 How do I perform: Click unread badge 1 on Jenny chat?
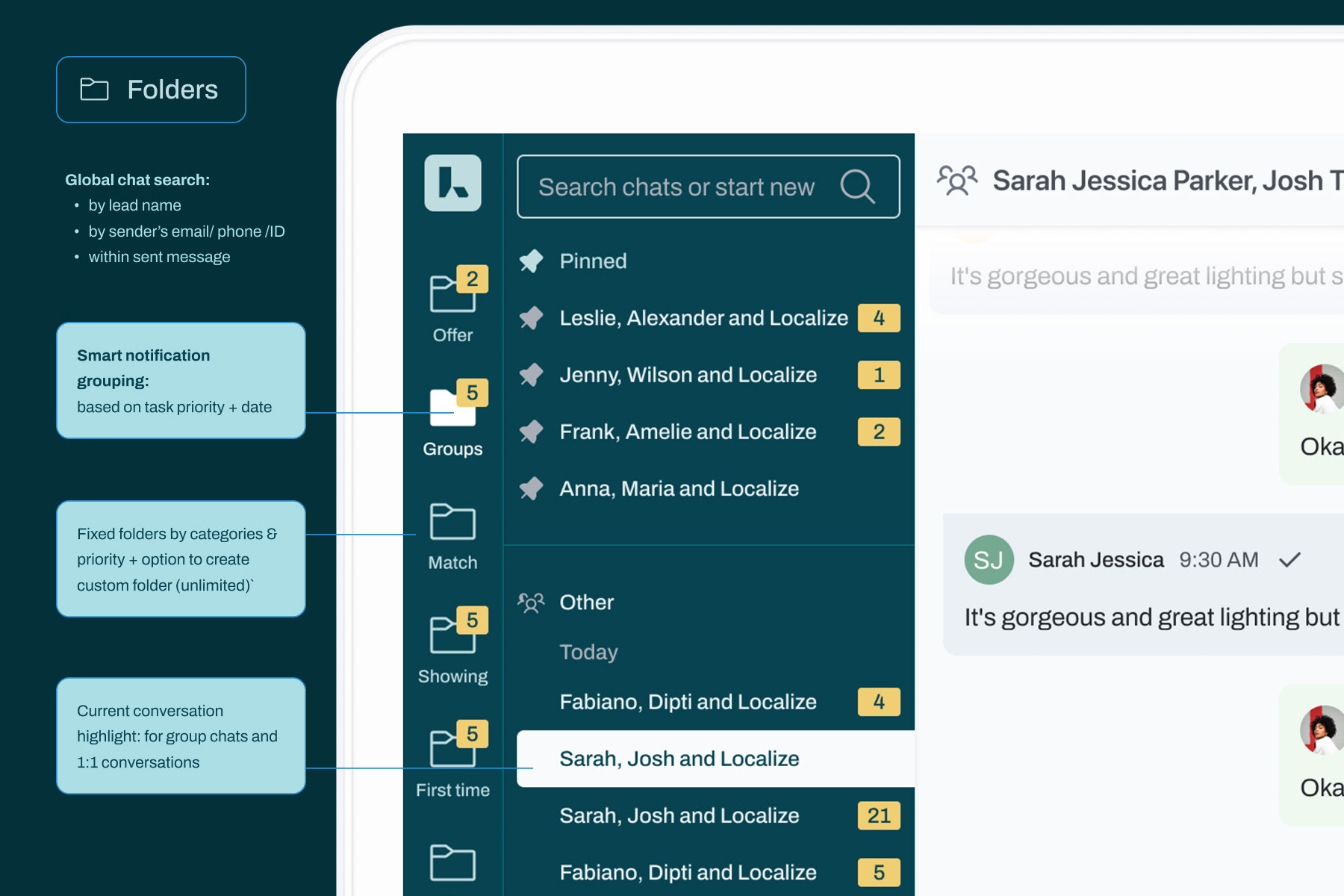coord(879,374)
